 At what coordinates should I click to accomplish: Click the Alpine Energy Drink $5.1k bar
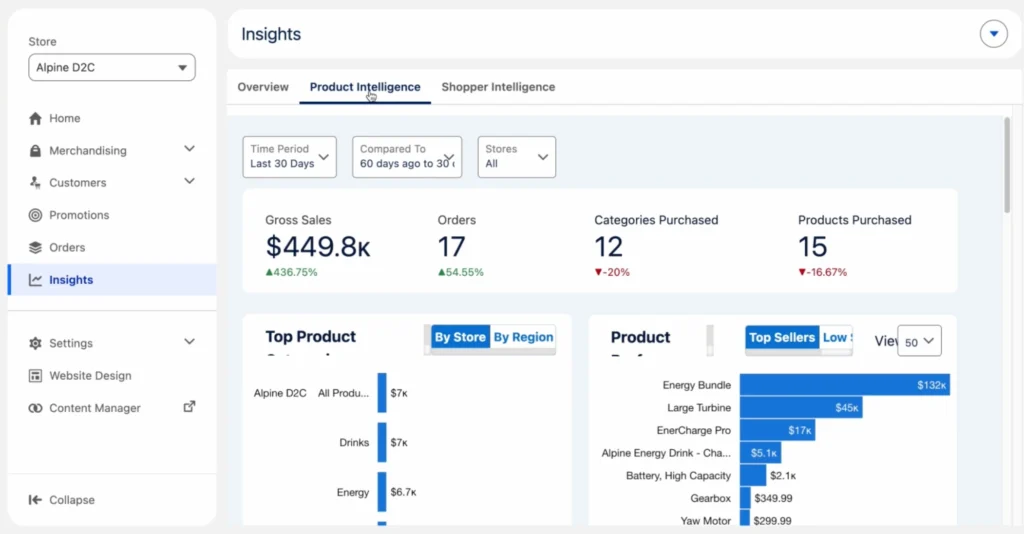[x=760, y=452]
